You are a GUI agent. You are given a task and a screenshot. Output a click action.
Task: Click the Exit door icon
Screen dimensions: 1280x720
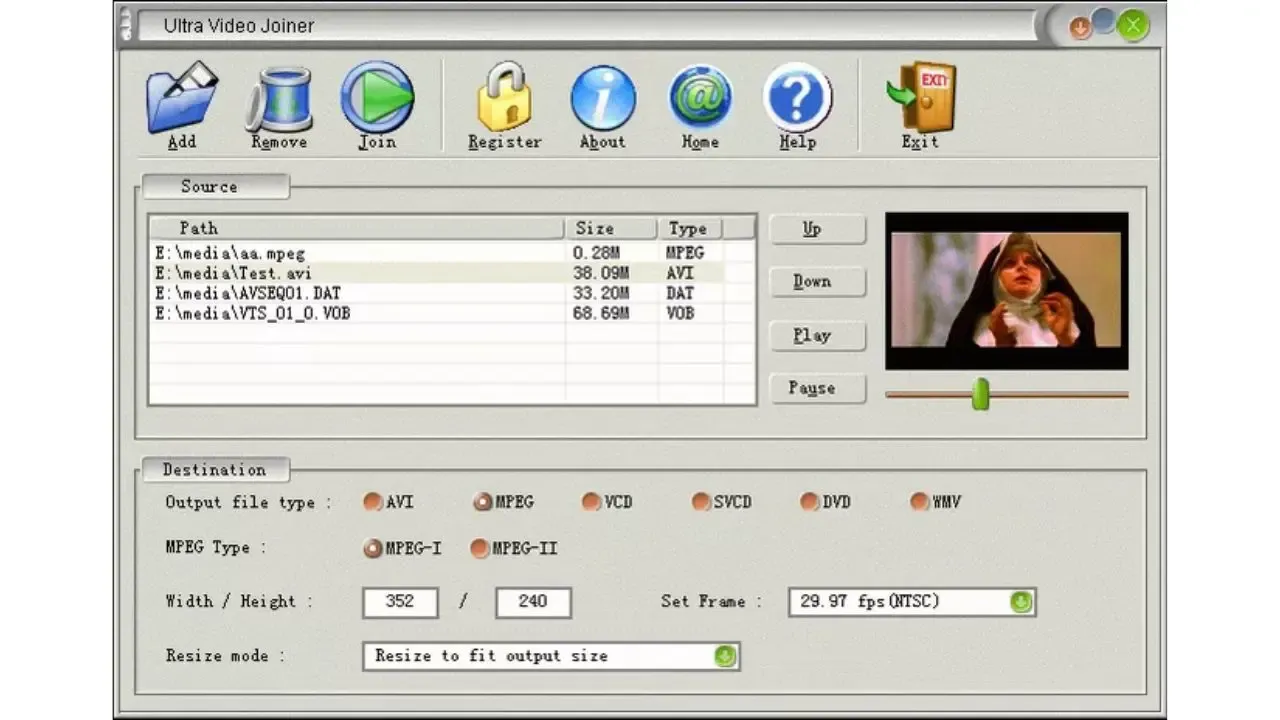(921, 98)
